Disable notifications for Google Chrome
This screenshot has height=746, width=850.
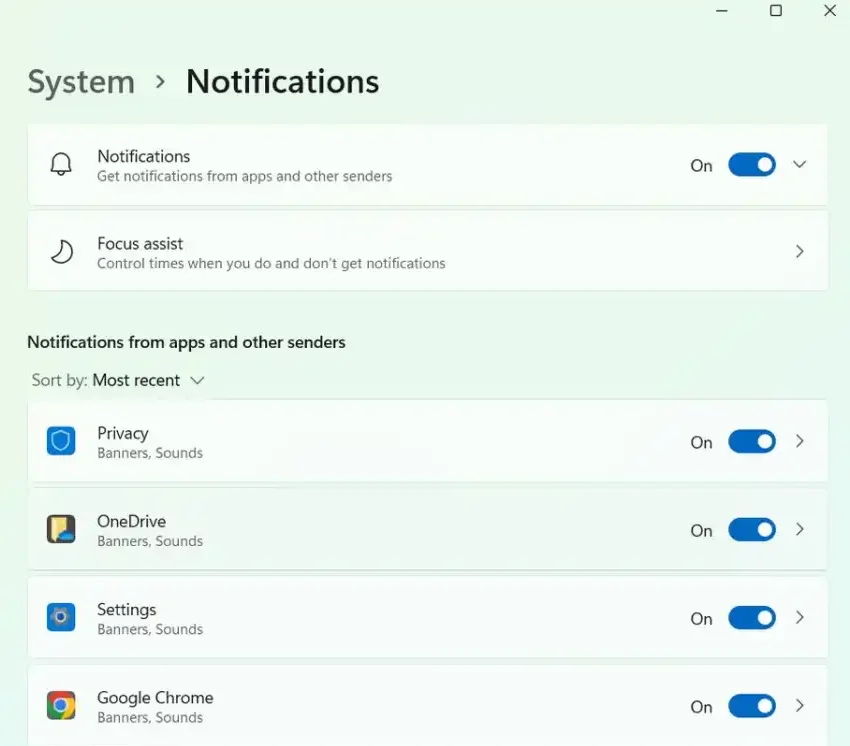coord(751,706)
